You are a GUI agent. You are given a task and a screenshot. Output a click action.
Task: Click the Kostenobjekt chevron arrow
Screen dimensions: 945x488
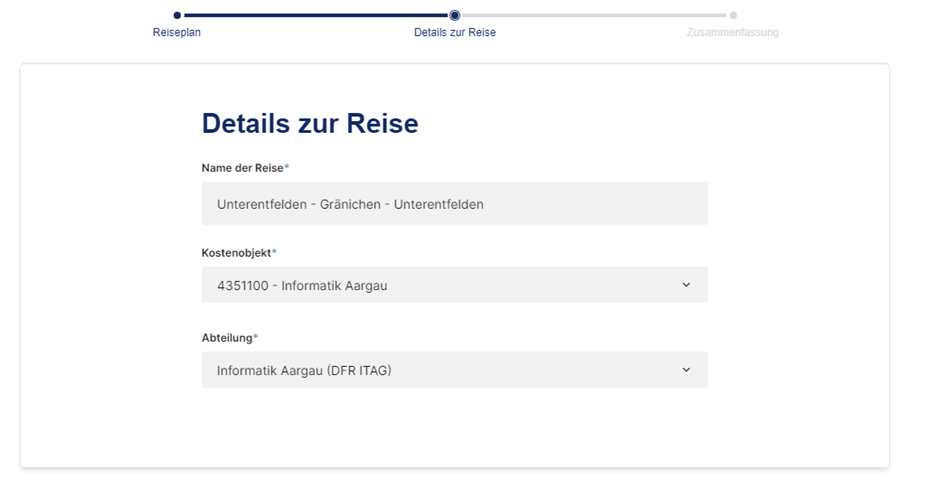pos(686,285)
